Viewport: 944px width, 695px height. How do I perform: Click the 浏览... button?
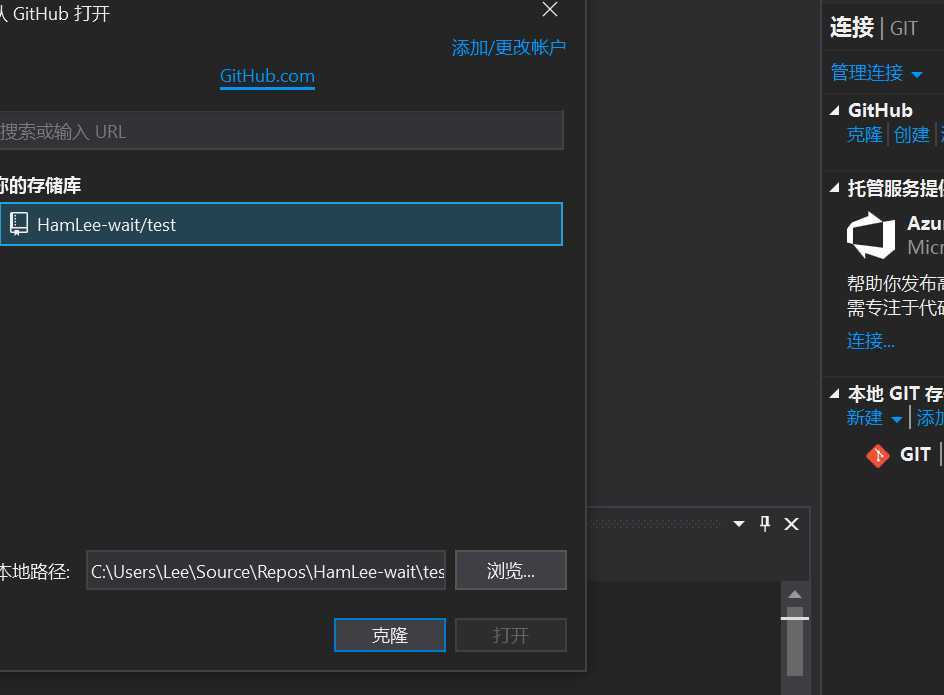tap(511, 570)
